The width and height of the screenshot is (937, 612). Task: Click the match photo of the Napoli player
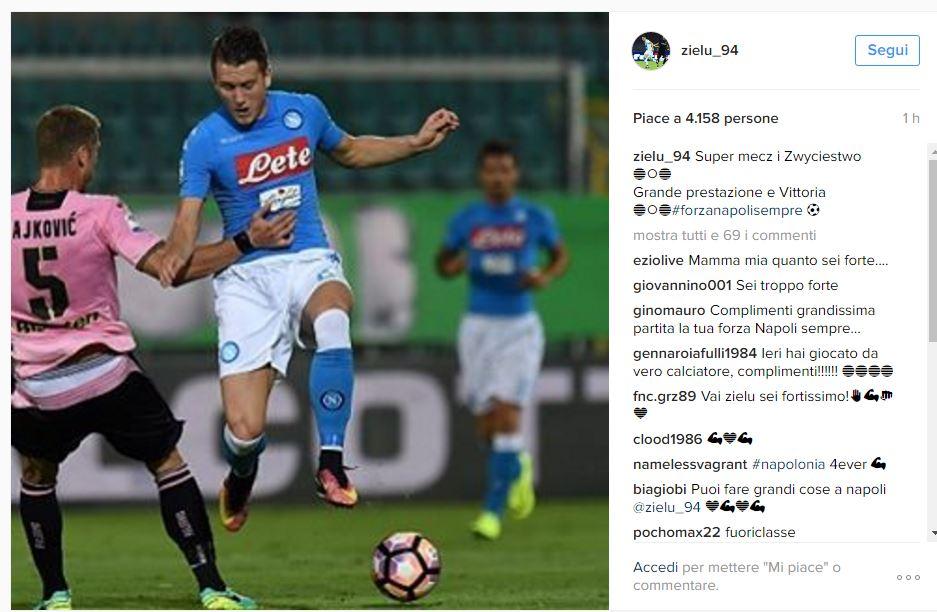coord(310,311)
